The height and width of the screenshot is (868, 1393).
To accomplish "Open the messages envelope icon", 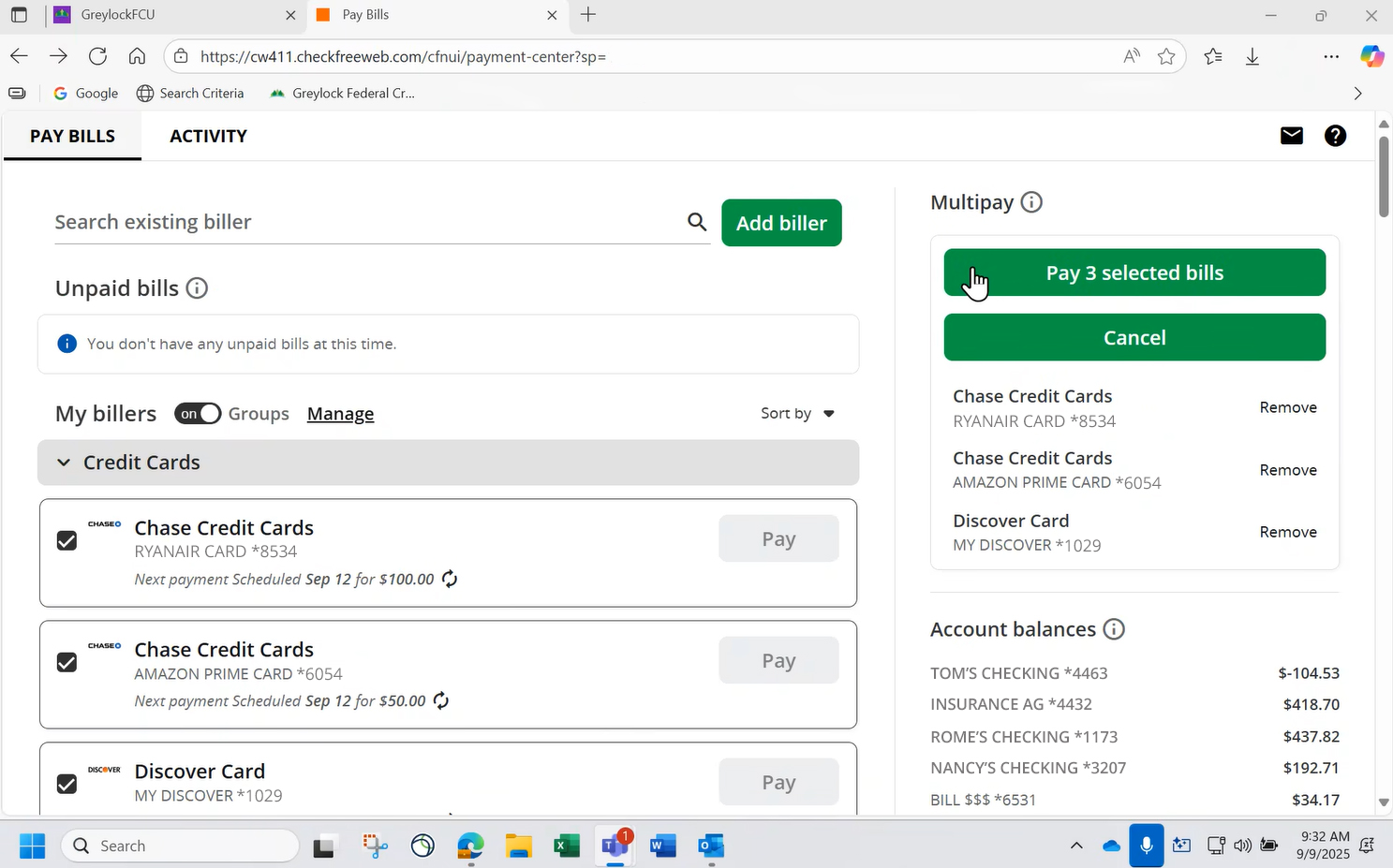I will coord(1291,136).
